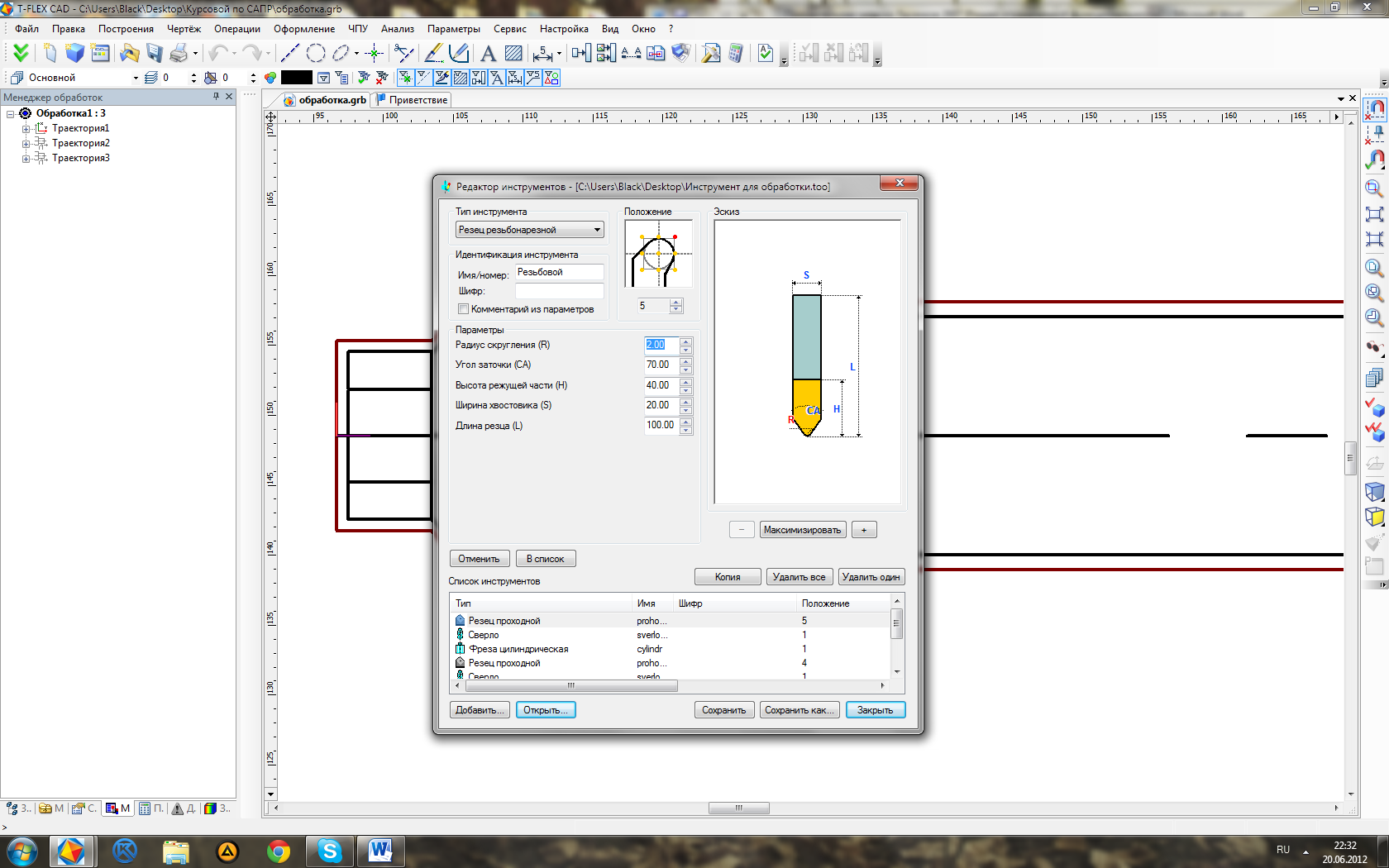The image size is (1389, 868).
Task: Click the green double-check finish icon
Action: 21,53
